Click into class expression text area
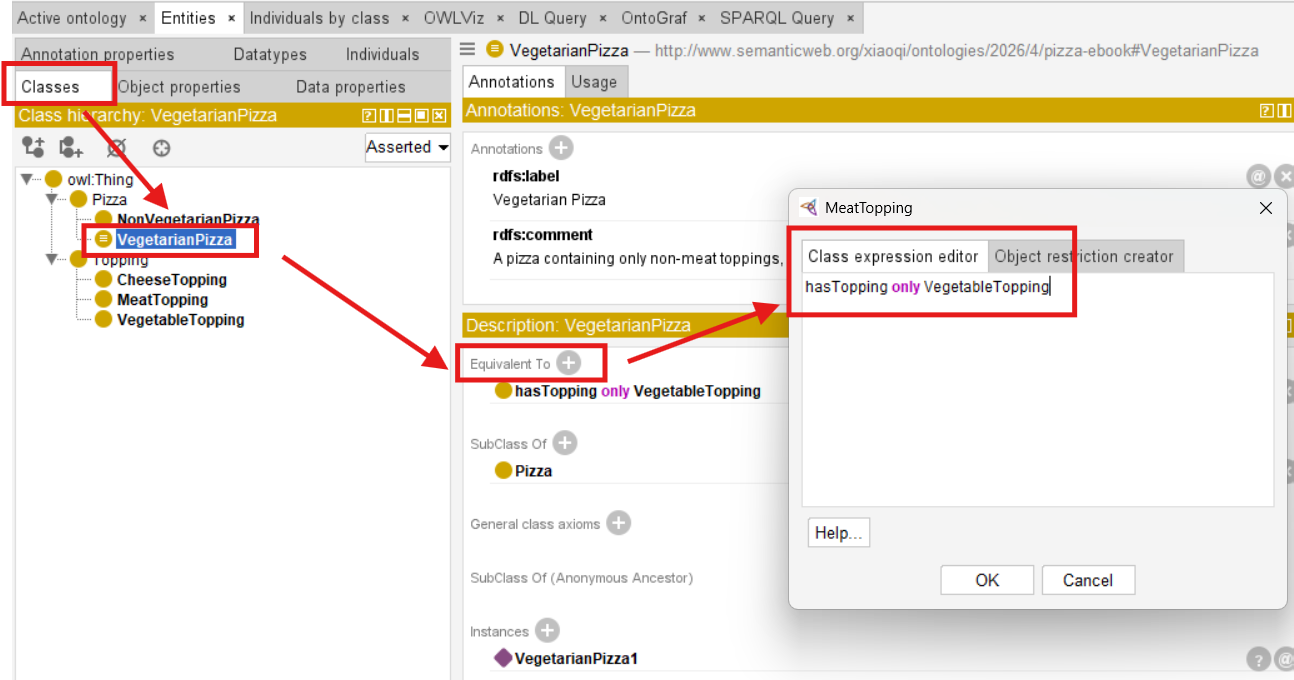1294x680 pixels. click(1037, 389)
